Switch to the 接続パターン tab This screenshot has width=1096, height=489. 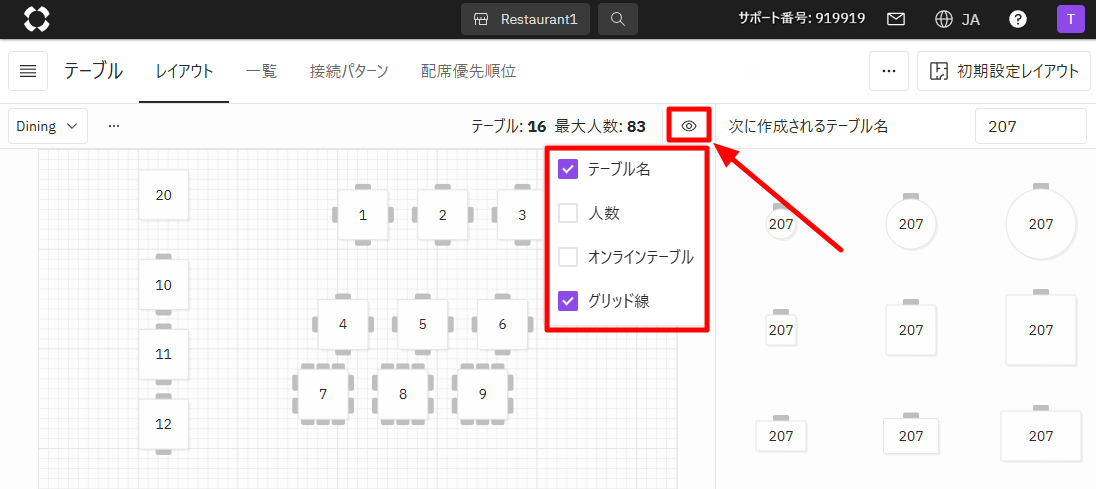[349, 71]
